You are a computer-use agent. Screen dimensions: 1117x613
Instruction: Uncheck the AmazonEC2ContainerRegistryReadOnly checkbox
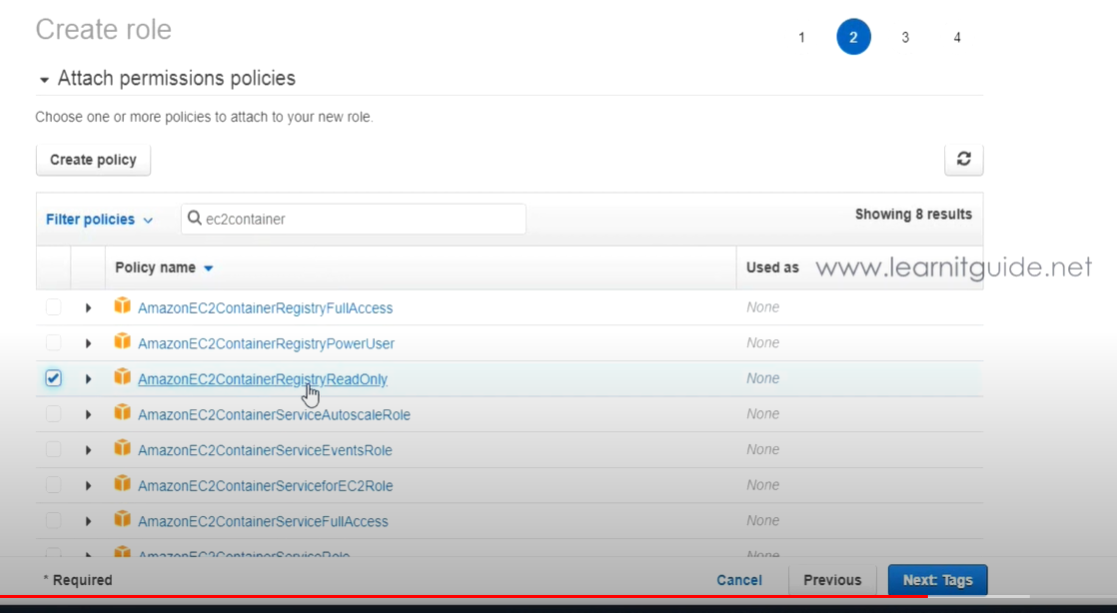53,378
